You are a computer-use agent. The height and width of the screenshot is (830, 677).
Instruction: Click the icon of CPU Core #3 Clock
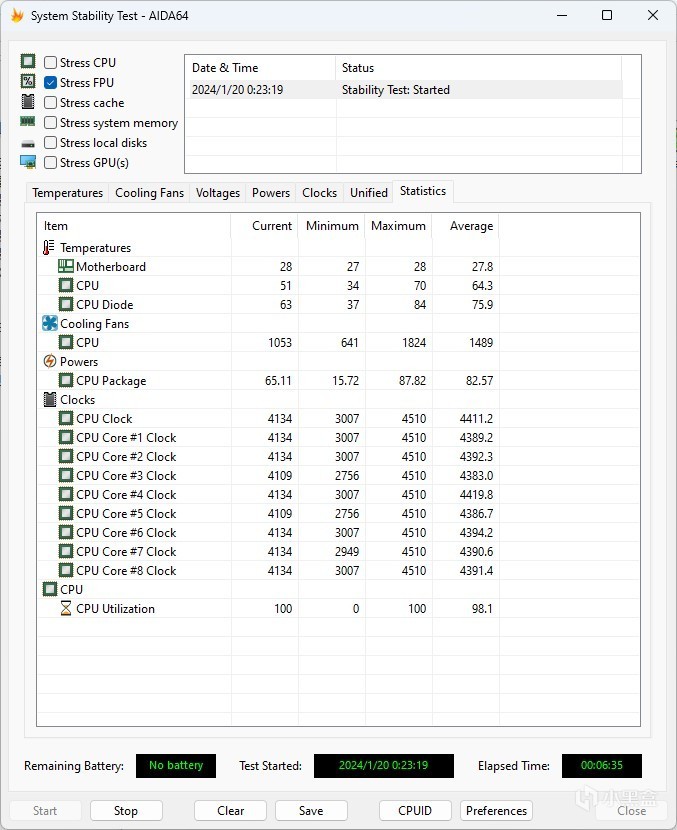66,475
